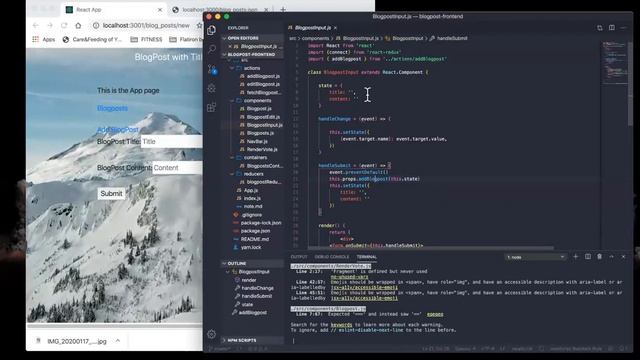Open index.js in explorer
640x360 pixels.
click(x=252, y=198)
